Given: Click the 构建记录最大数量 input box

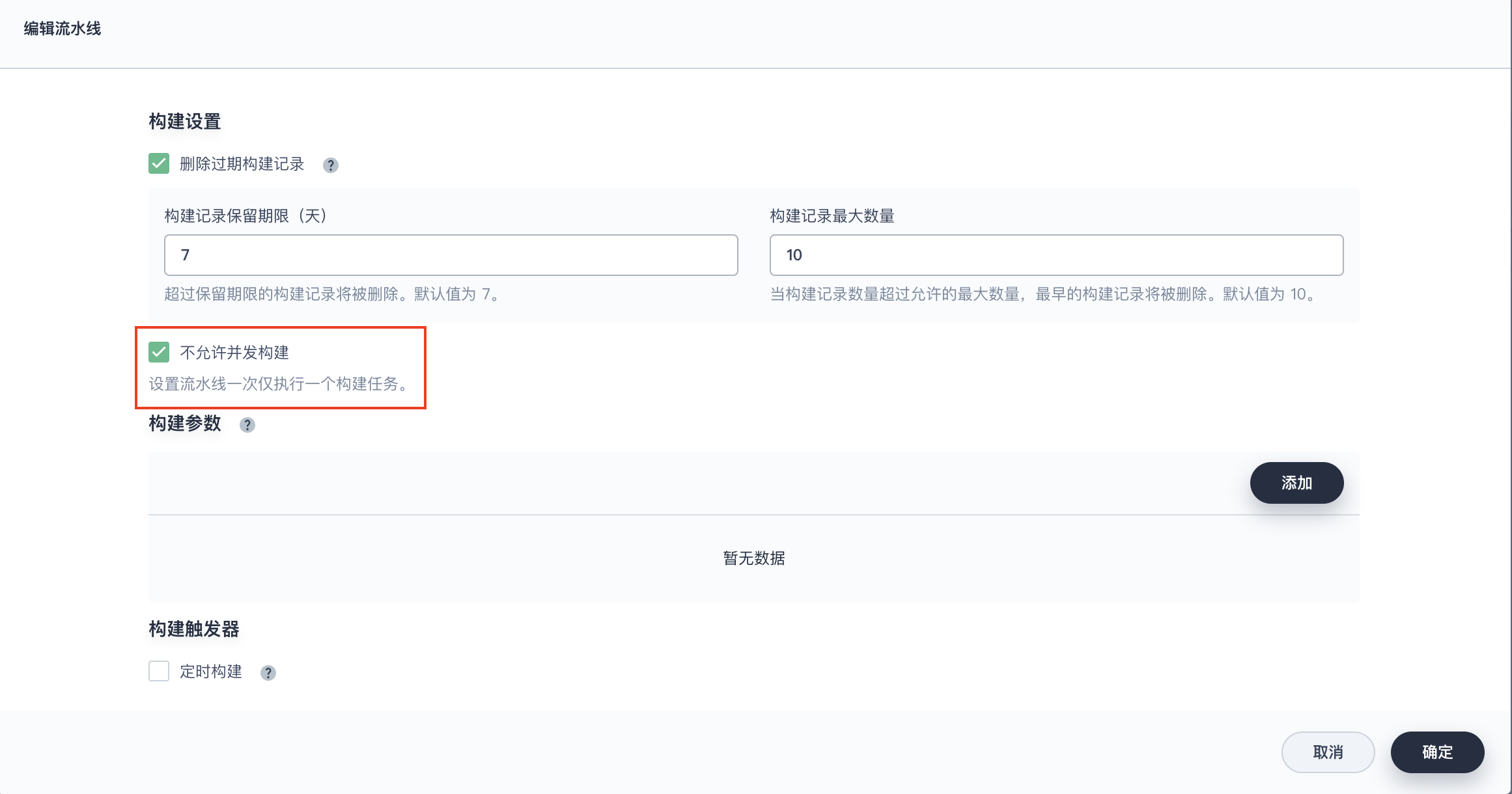Looking at the screenshot, I should [x=1056, y=255].
